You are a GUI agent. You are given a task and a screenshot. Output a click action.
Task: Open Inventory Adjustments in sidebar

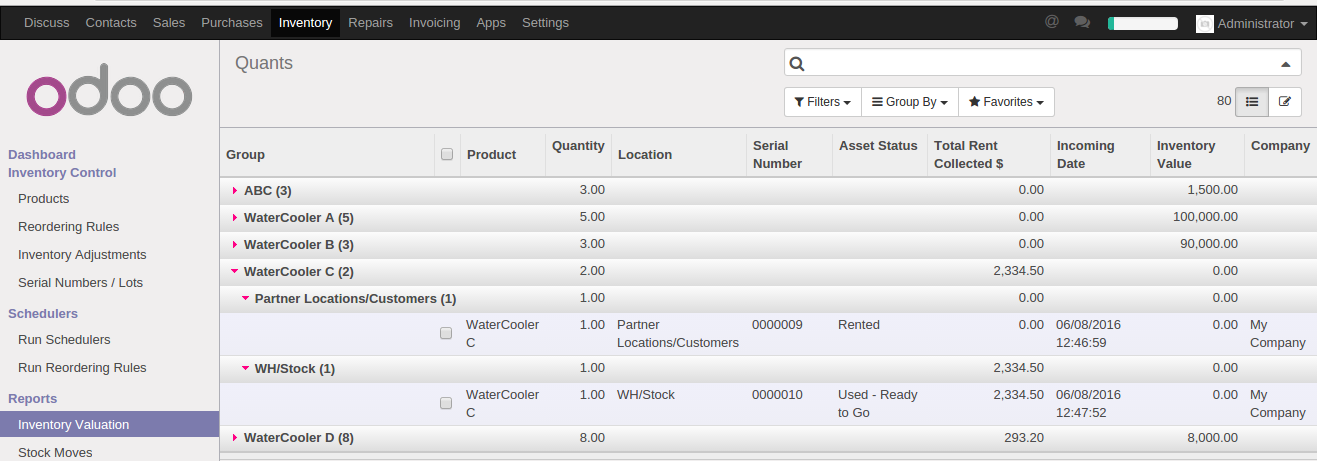coord(82,254)
